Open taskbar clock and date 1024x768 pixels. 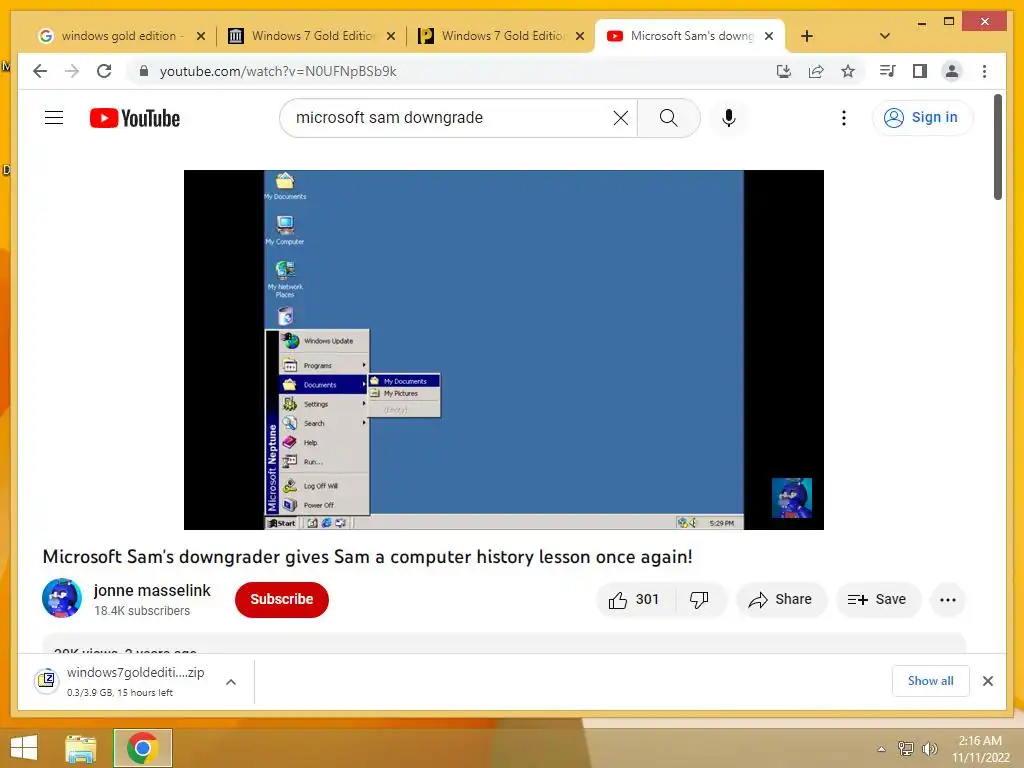click(x=980, y=748)
